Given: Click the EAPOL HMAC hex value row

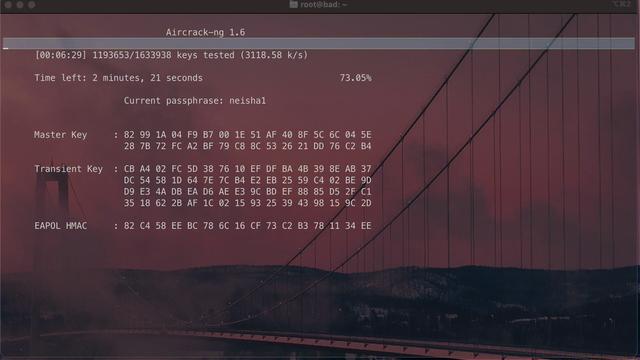Looking at the screenshot, I should 248,226.
